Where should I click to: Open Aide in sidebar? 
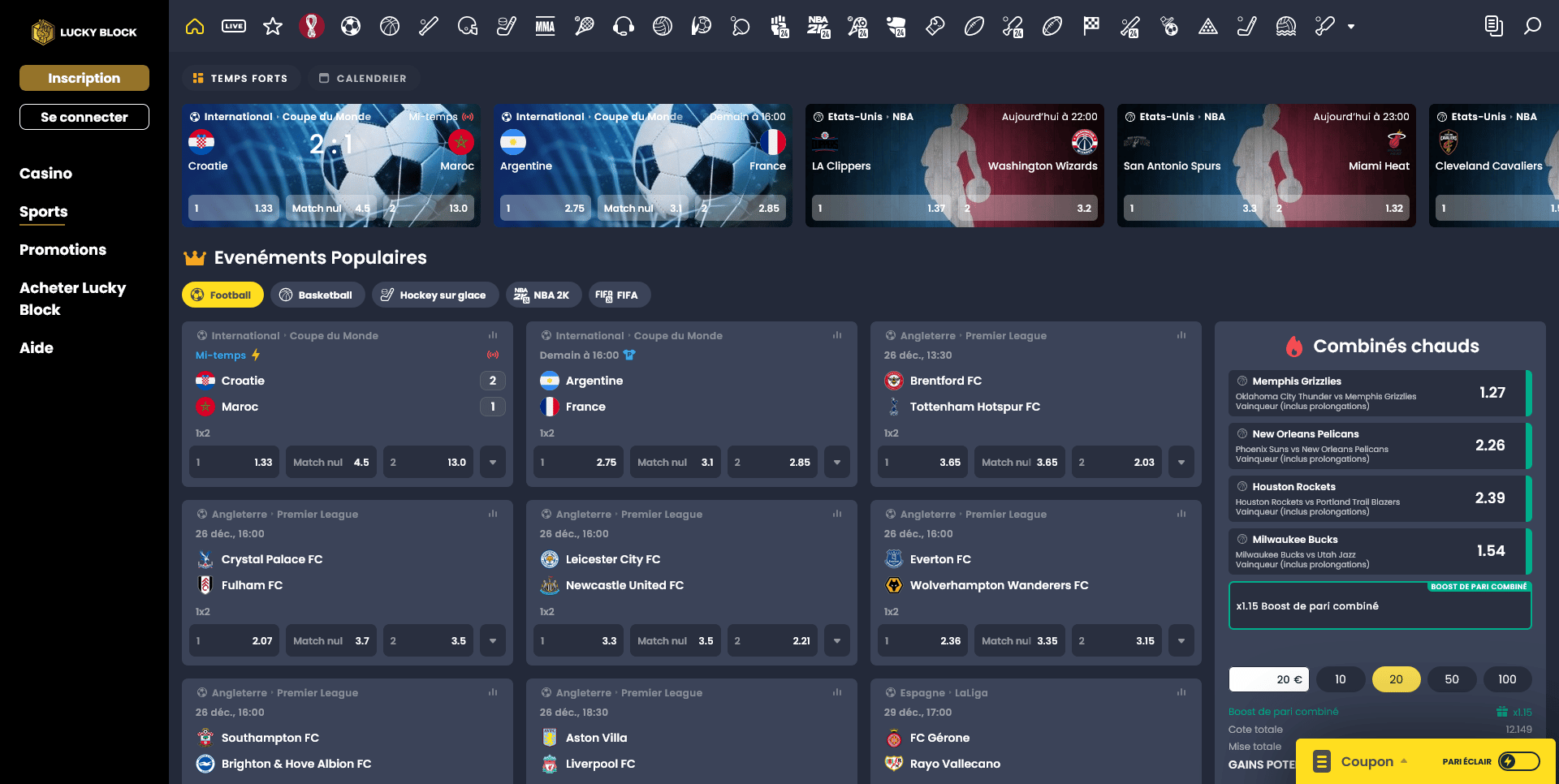click(37, 347)
